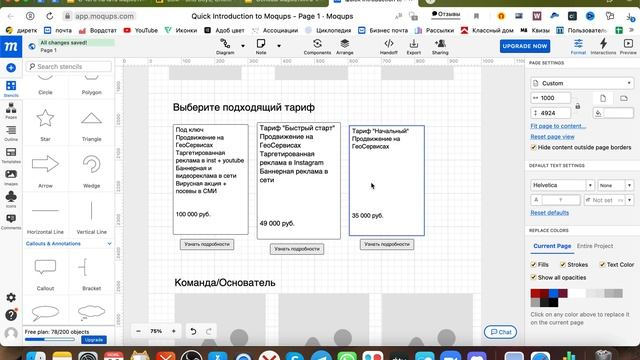Toggle the Fills checkbox

click(533, 264)
